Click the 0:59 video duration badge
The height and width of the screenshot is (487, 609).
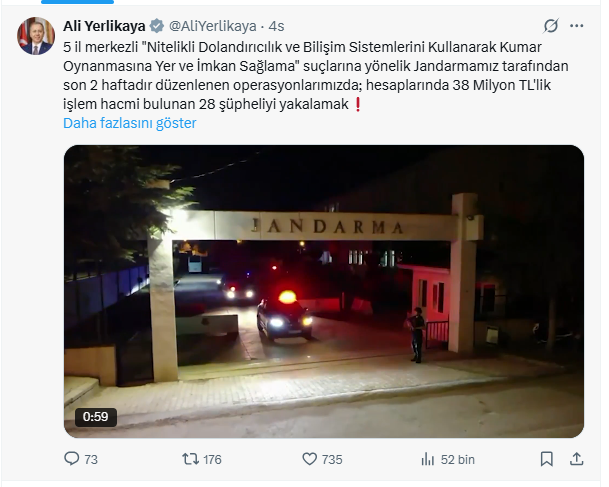96,417
